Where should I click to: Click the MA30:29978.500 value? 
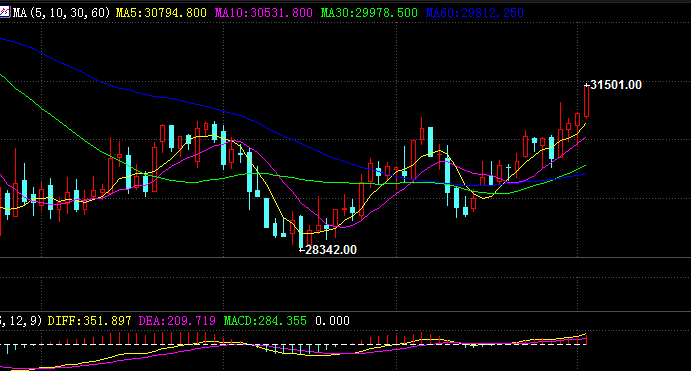click(x=369, y=13)
